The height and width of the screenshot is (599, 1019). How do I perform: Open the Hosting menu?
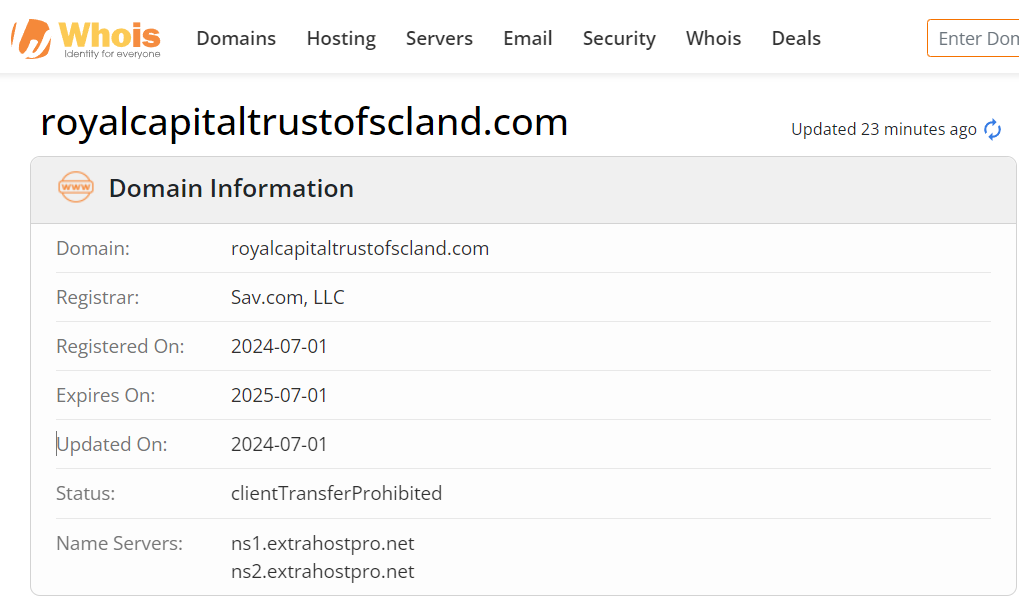(341, 38)
